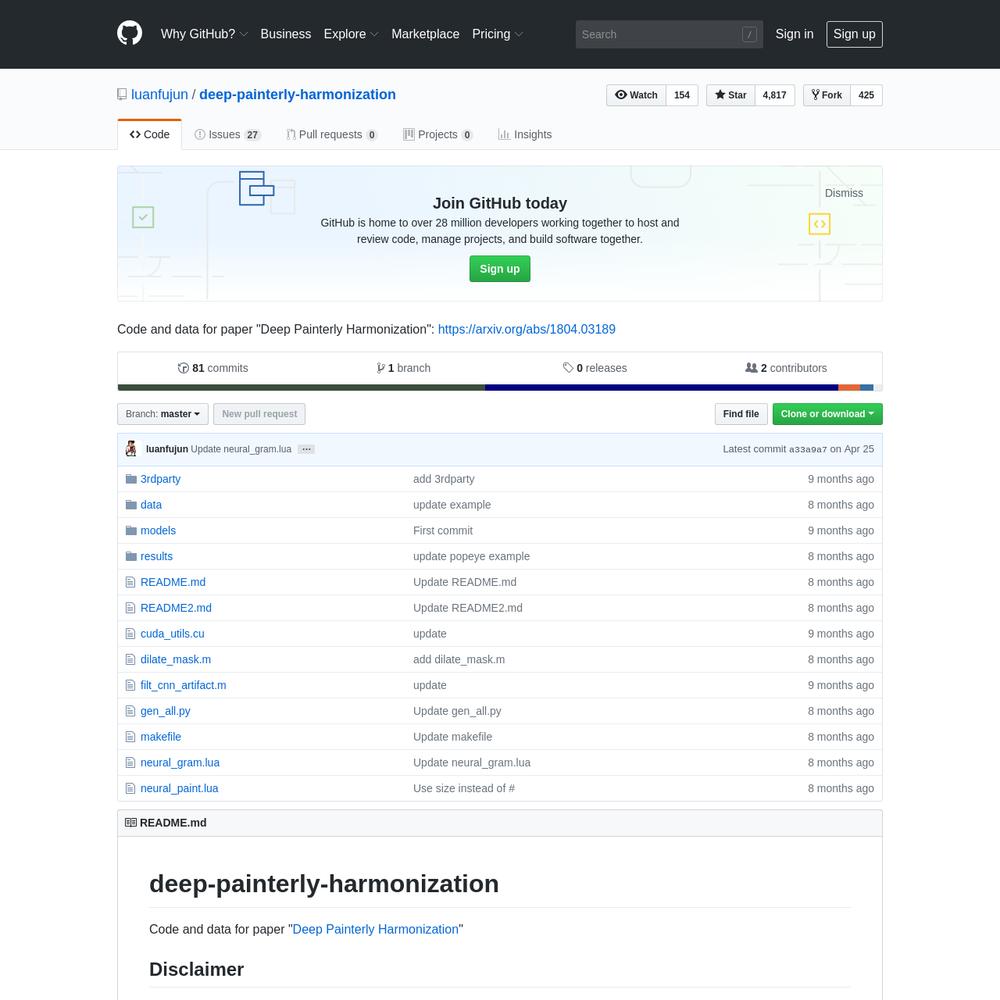Watch the repository
The image size is (1000, 1000).
pyautogui.click(x=636, y=95)
